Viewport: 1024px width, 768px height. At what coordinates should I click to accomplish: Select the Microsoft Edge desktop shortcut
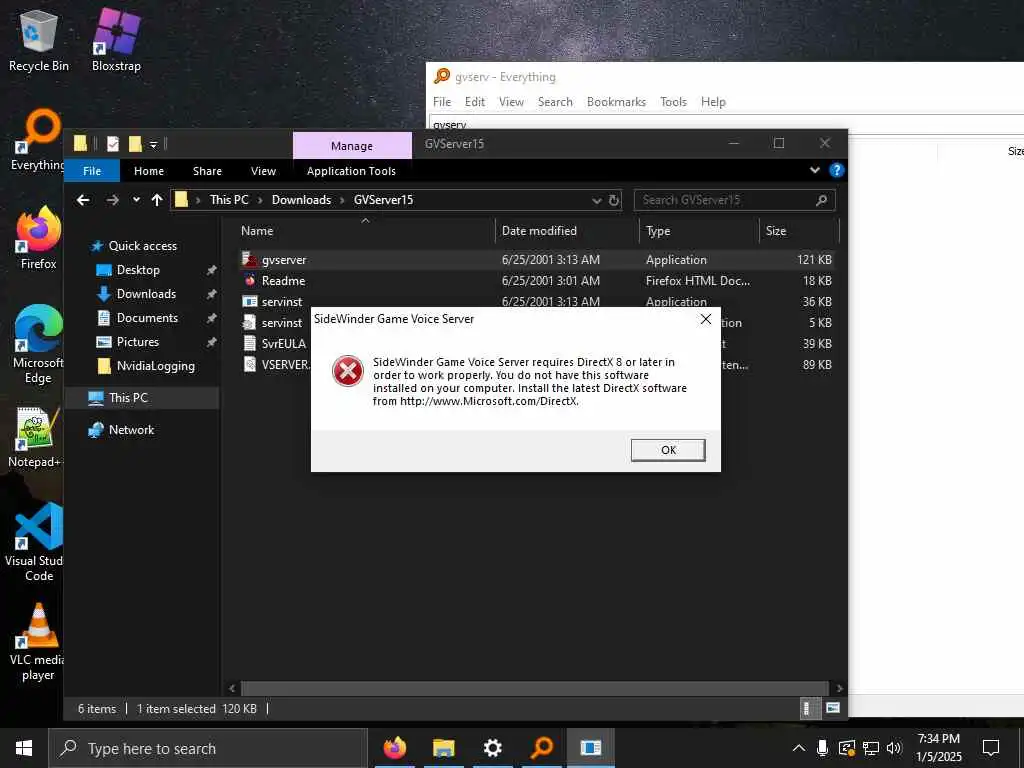38,345
